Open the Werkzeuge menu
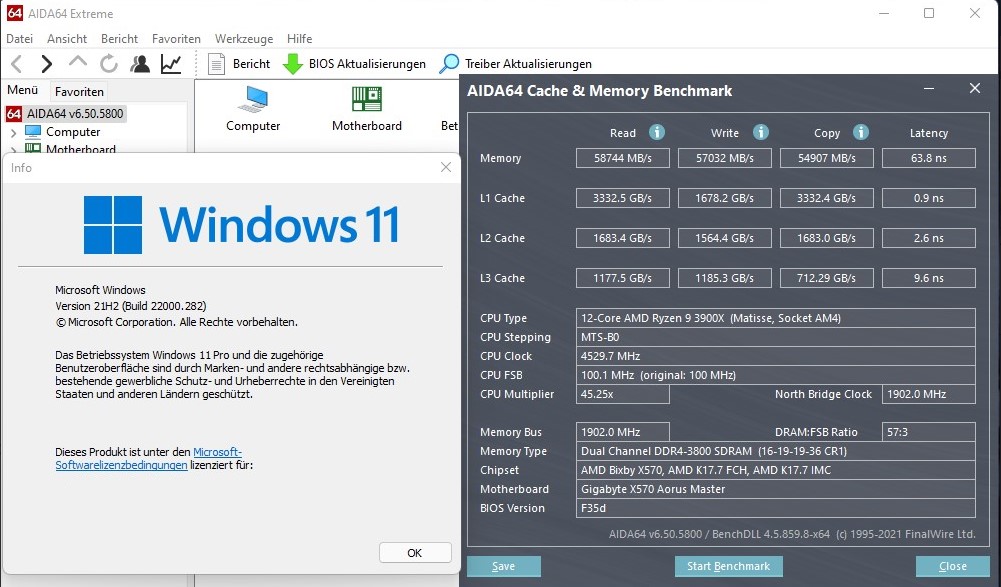 pos(244,39)
